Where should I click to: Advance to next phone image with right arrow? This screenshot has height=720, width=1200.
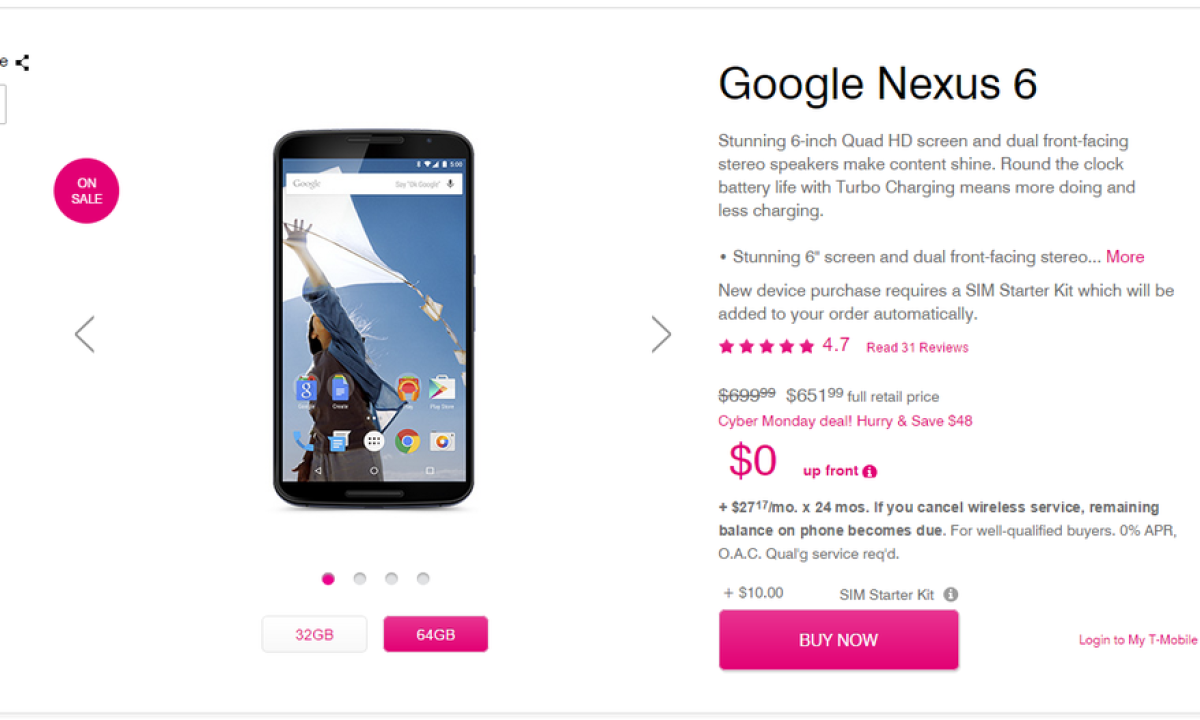tap(661, 334)
